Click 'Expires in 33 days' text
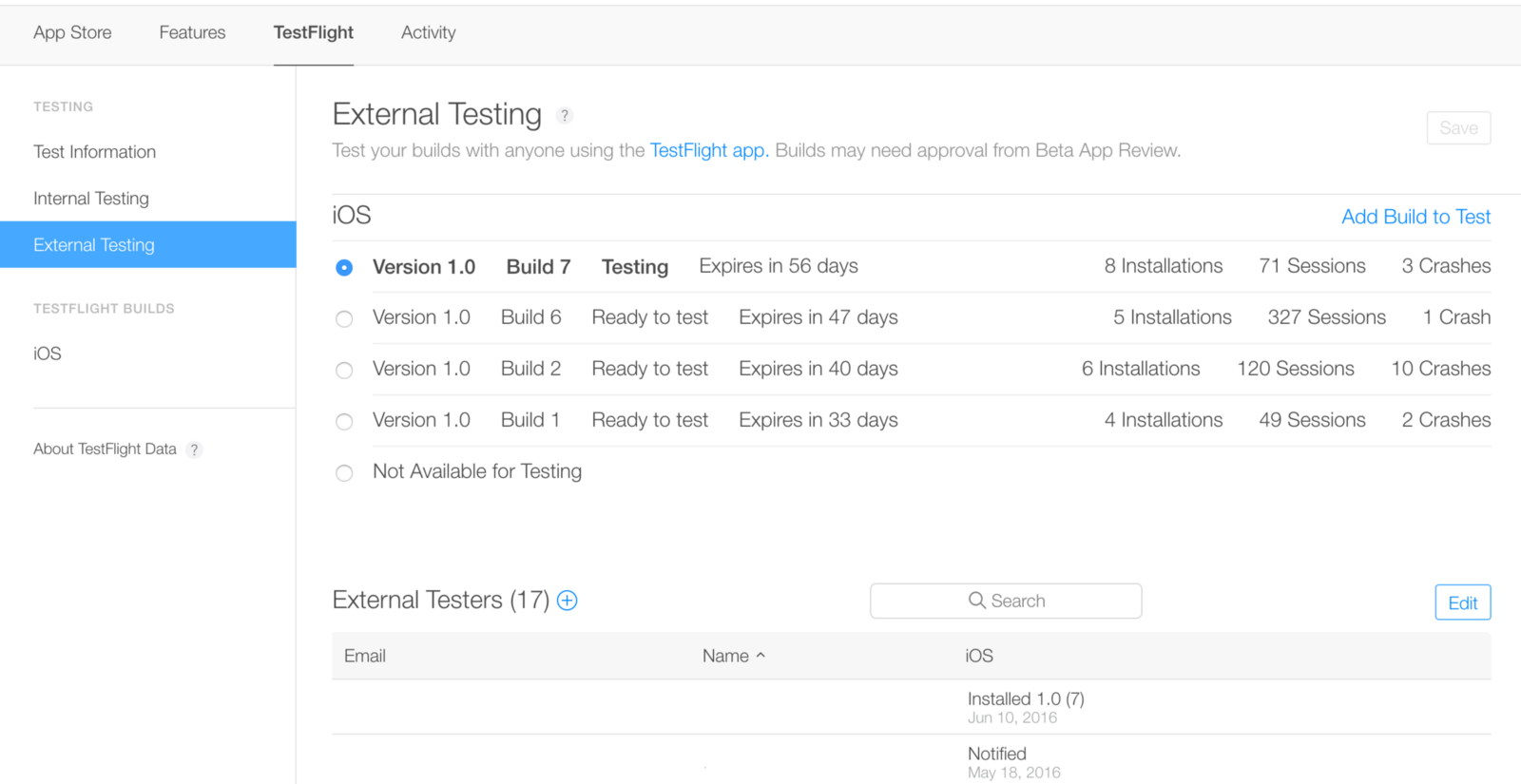 pos(818,420)
